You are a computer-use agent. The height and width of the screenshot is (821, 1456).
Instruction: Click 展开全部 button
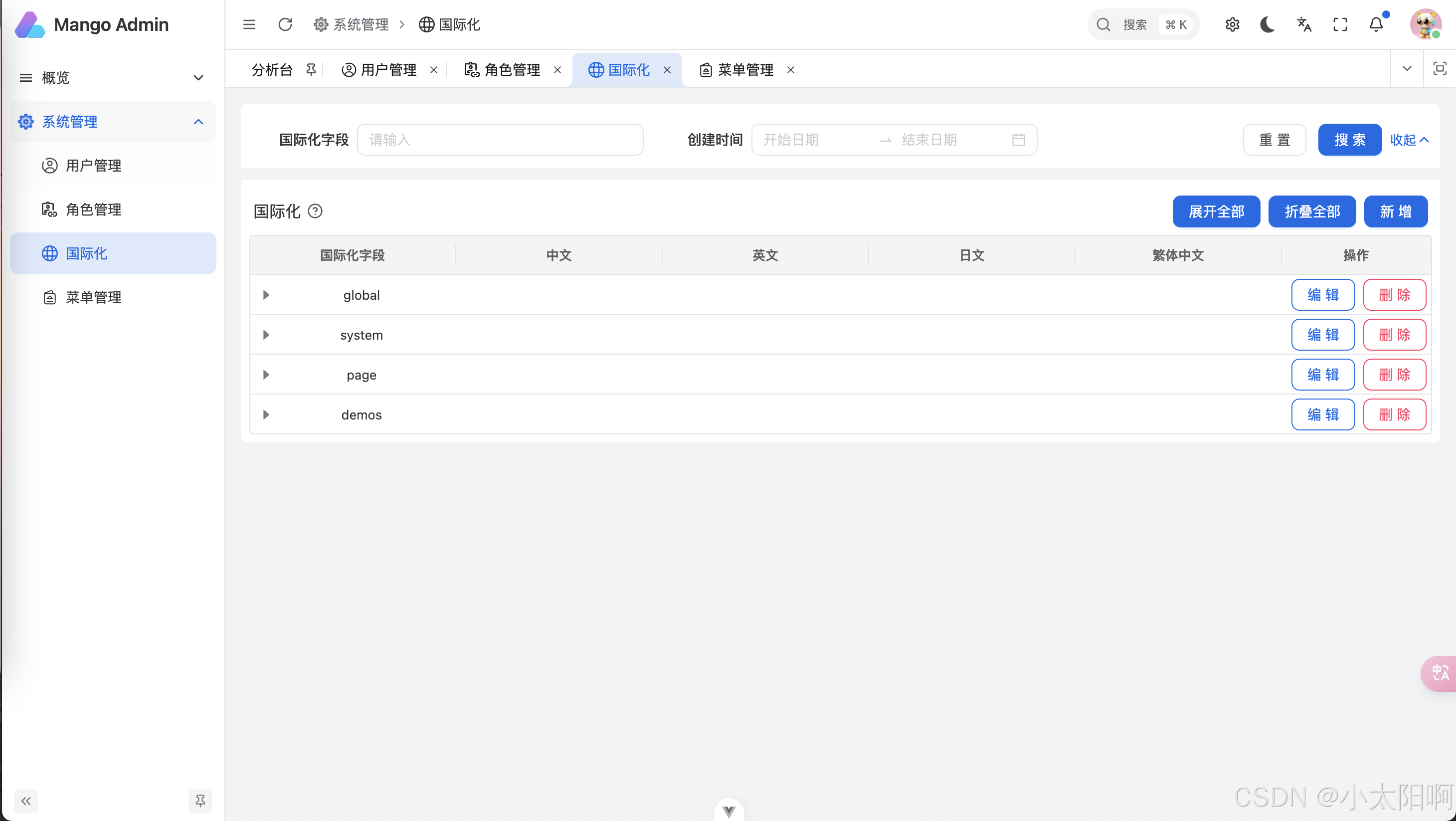click(x=1216, y=211)
